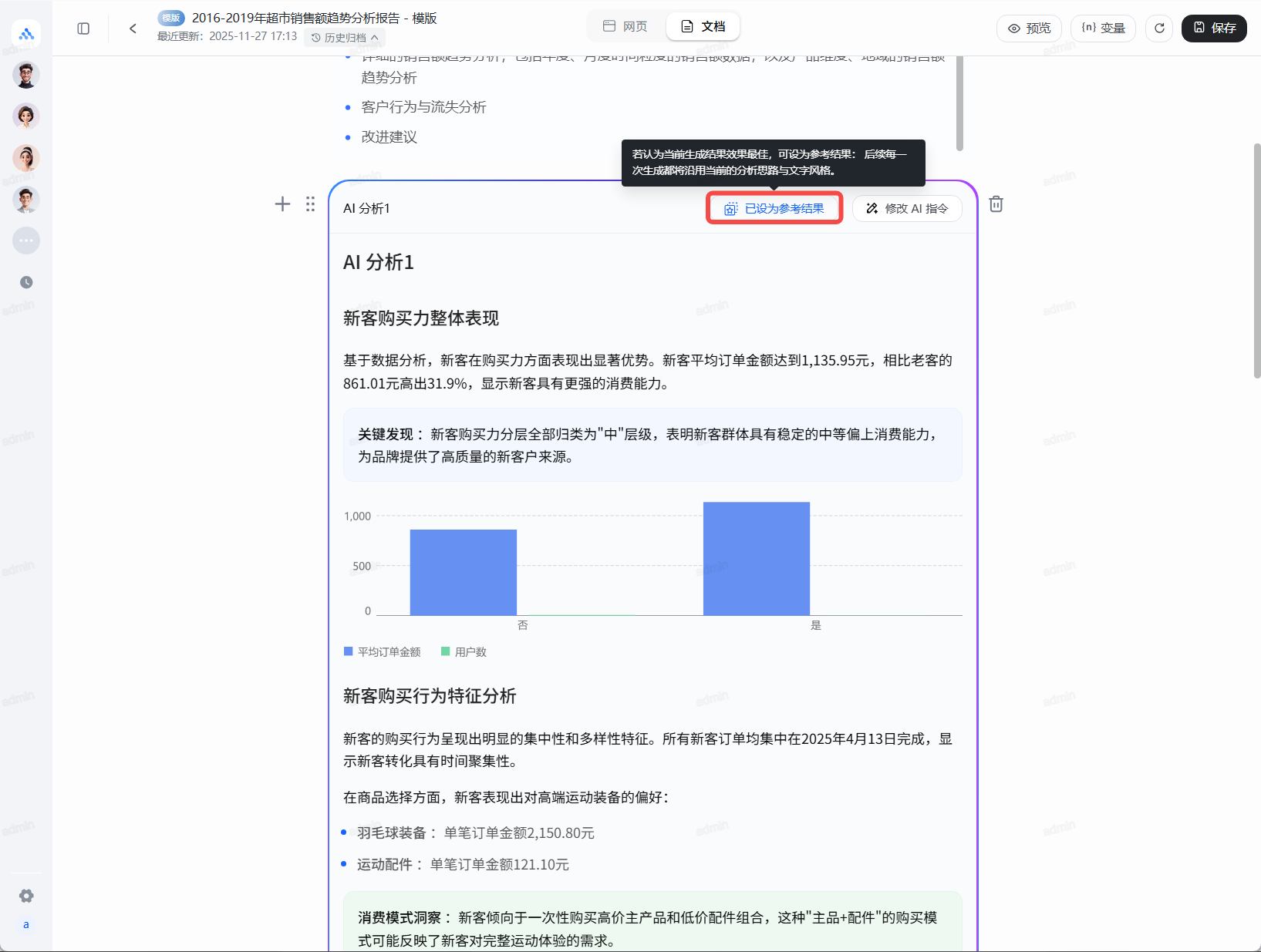Click the app logo in sidebar
The width and height of the screenshot is (1261, 952).
pyautogui.click(x=26, y=34)
